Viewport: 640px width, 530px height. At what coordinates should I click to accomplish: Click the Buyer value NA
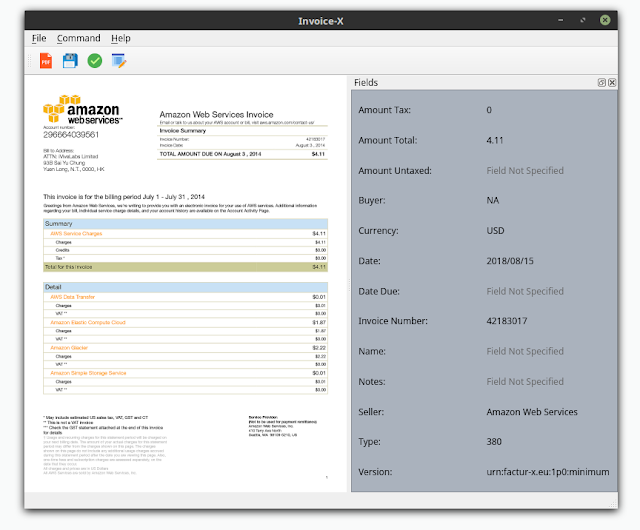(x=493, y=200)
